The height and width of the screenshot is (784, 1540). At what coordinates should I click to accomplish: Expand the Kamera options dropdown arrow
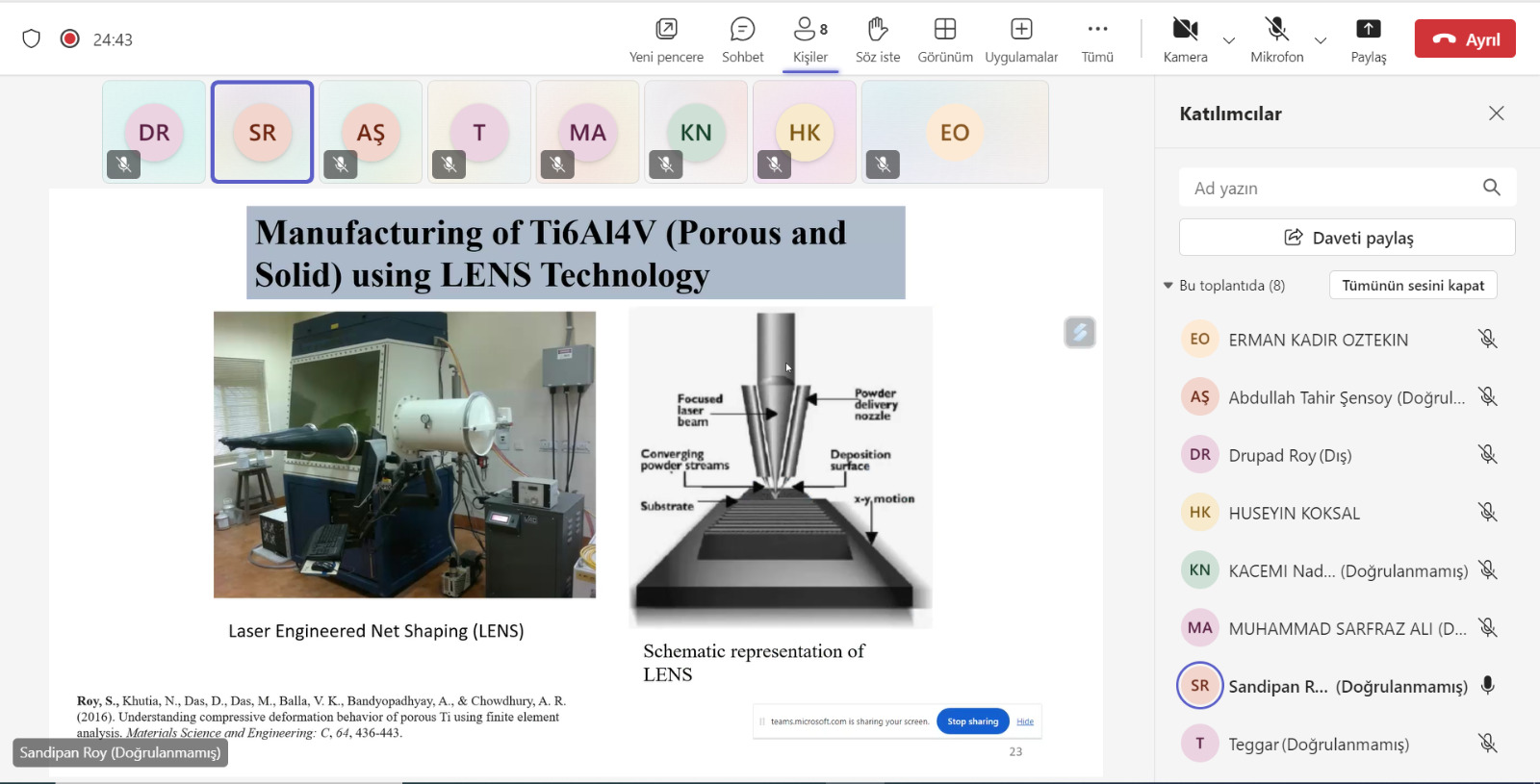[x=1229, y=40]
